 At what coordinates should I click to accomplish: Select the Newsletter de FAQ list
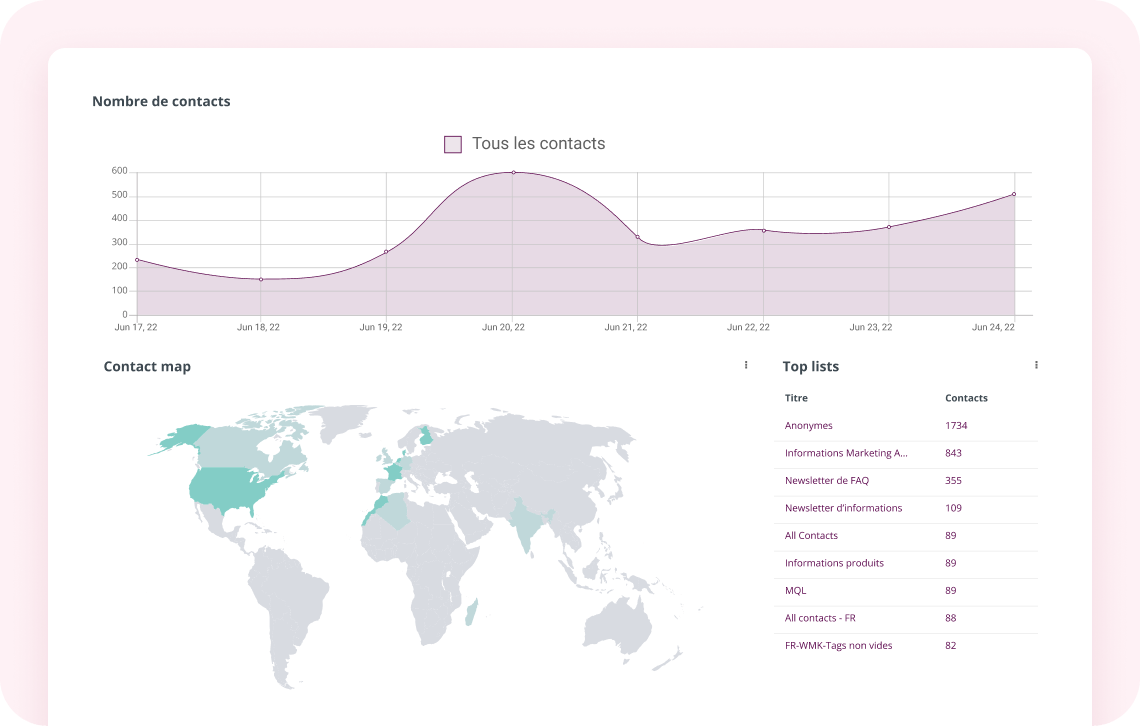tap(826, 481)
